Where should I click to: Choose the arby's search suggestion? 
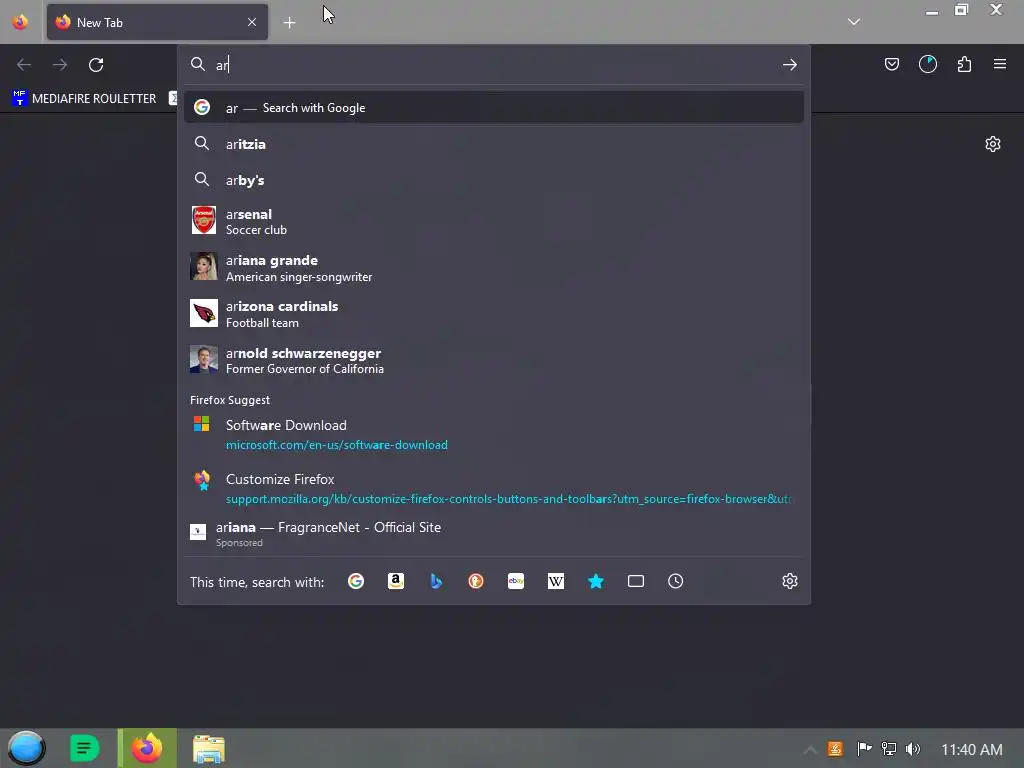pos(494,180)
